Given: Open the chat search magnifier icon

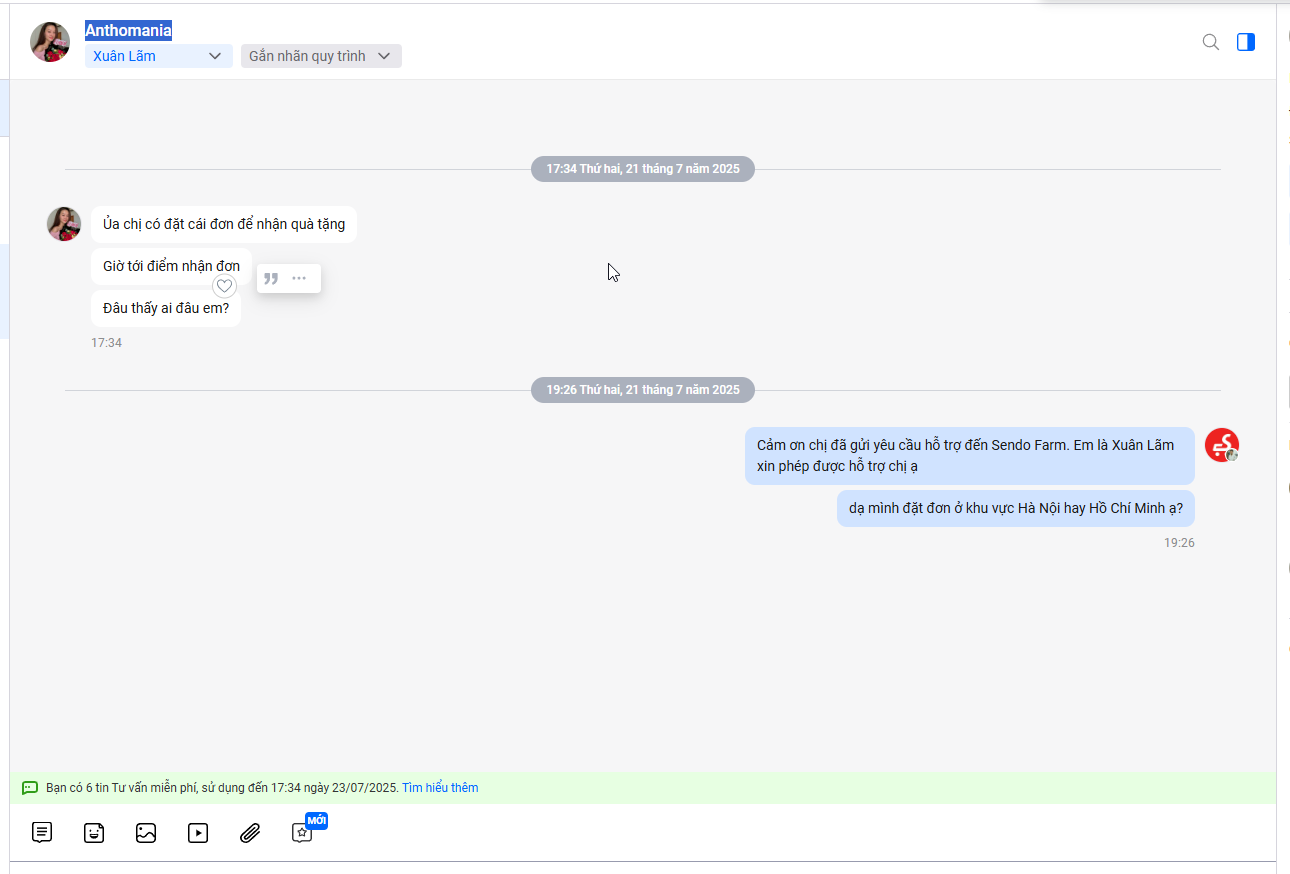Looking at the screenshot, I should pyautogui.click(x=1210, y=42).
